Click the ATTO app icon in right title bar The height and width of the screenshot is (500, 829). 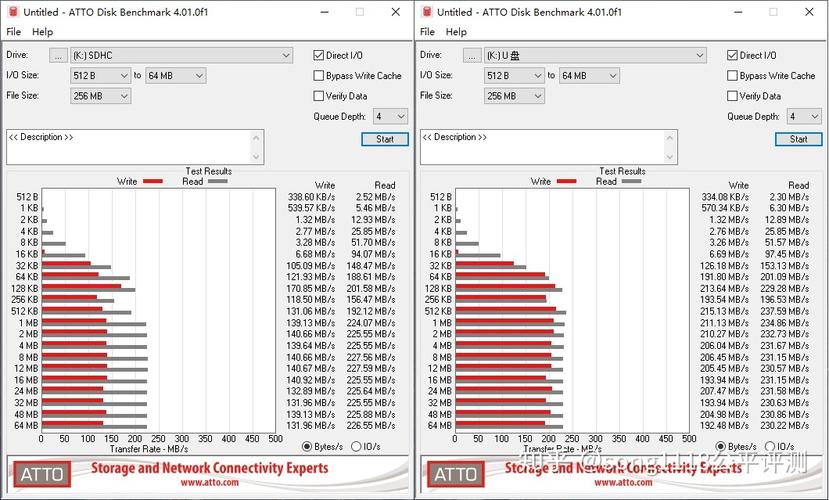coord(427,12)
